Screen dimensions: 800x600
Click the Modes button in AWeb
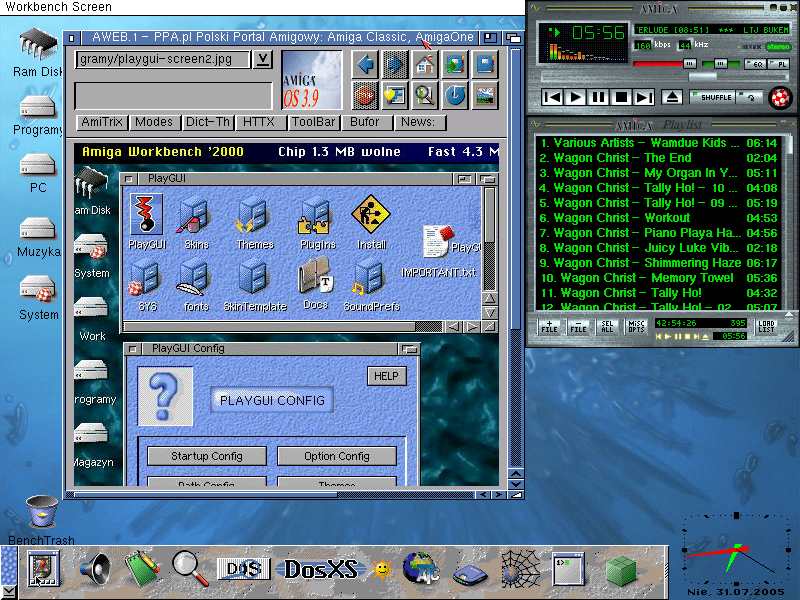(x=154, y=122)
